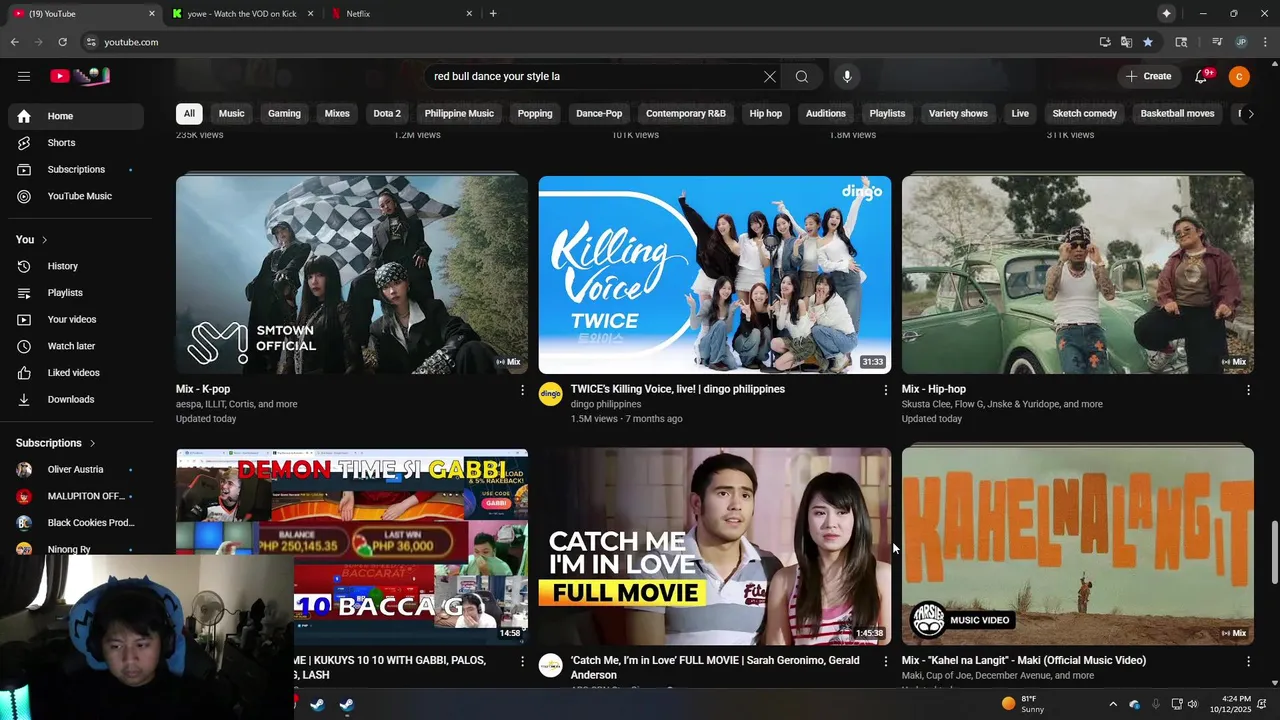Viewport: 1280px width, 720px height.
Task: Open the Mix - Hip-hop thumbnail
Action: [1078, 275]
